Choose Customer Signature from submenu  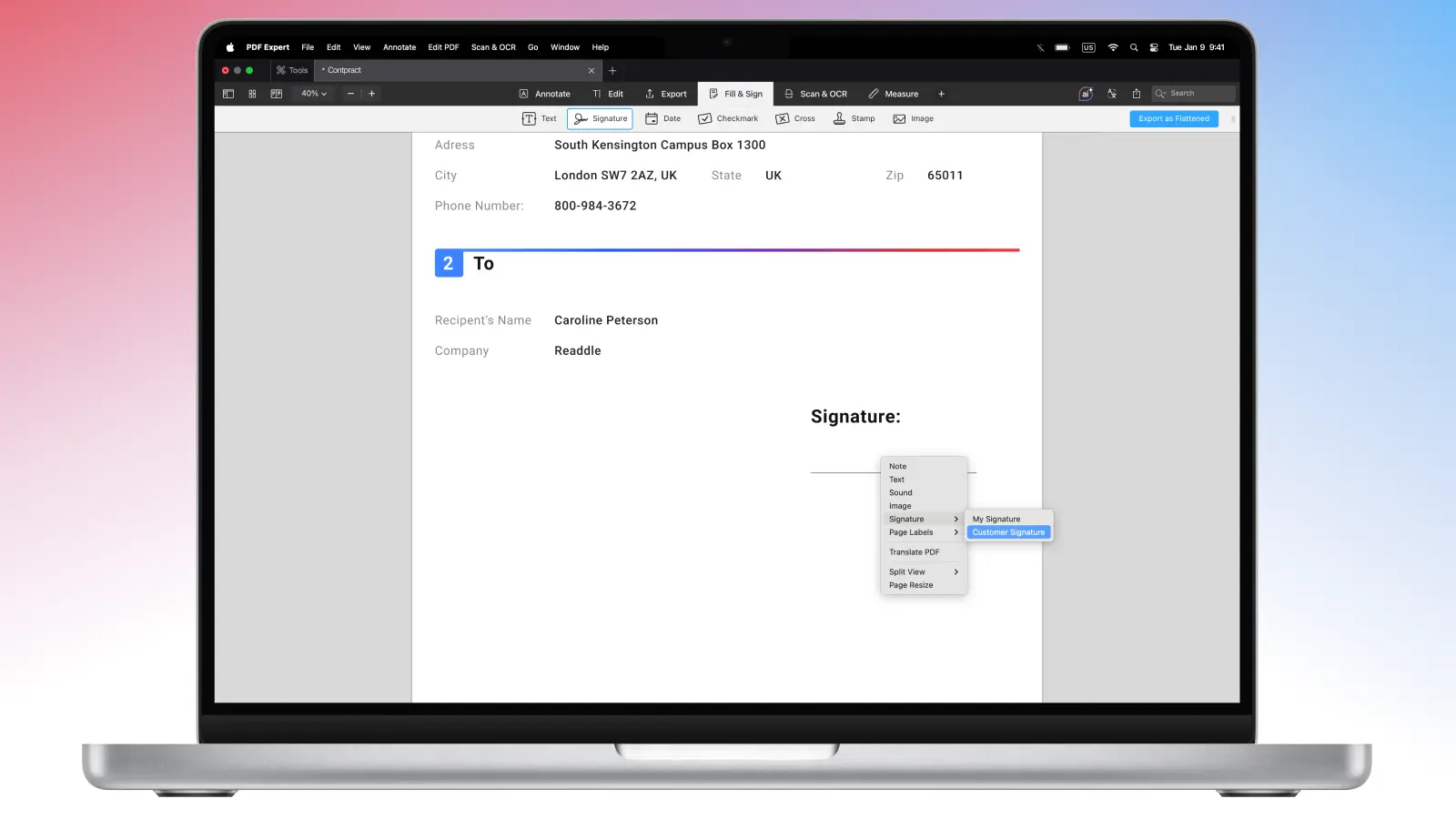tap(1008, 532)
